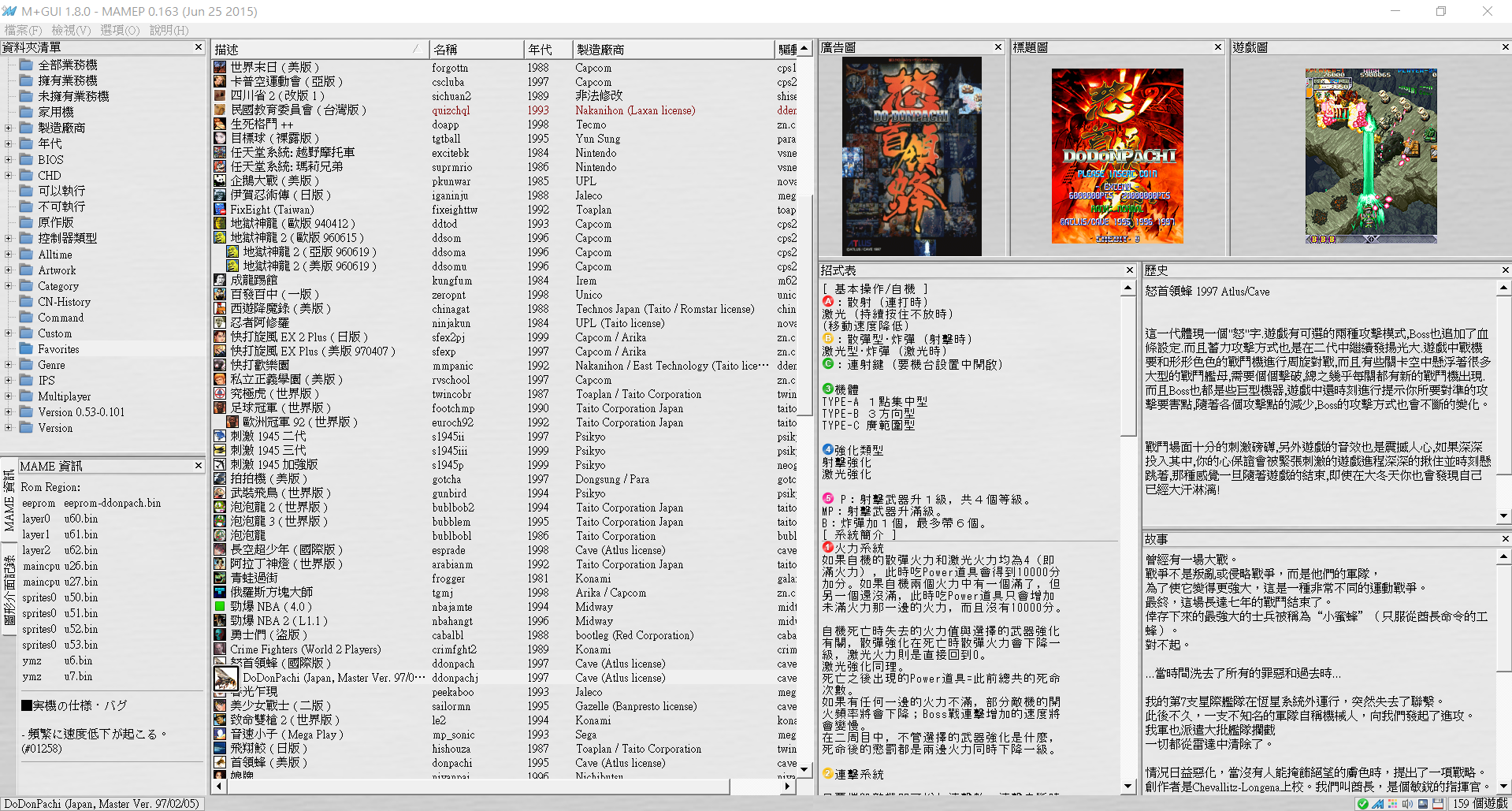This screenshot has height=811, width=1512.
Task: Close the 廣告圖 panel
Action: pyautogui.click(x=997, y=47)
